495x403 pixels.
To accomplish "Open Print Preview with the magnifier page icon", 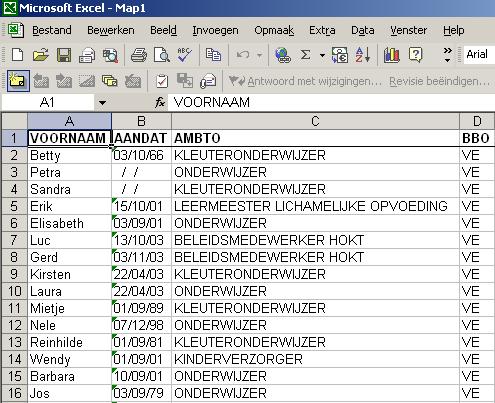I will [162, 55].
